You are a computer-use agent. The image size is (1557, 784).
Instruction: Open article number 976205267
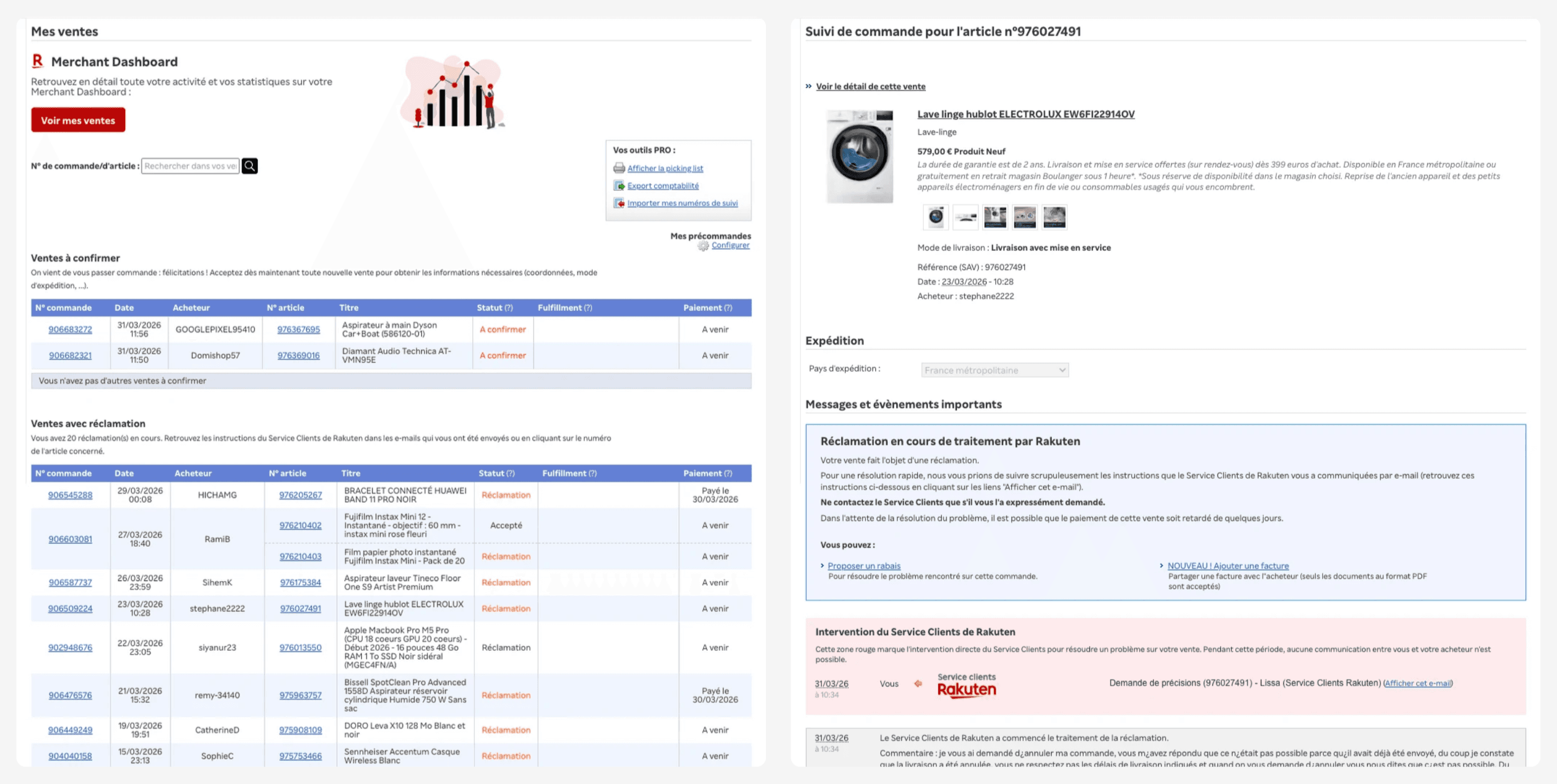(x=301, y=495)
